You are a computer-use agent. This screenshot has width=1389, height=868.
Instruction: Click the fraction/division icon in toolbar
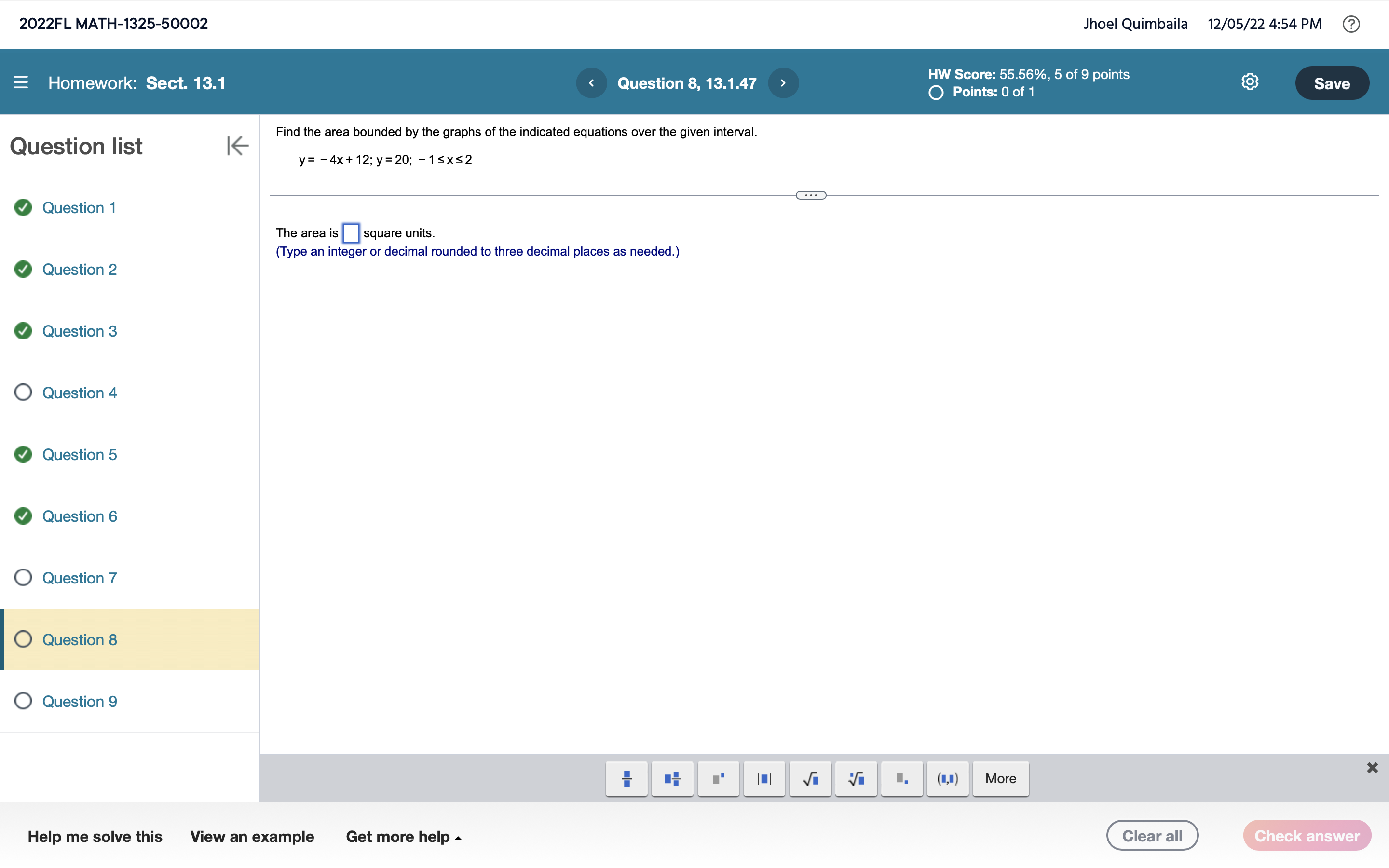[x=625, y=778]
